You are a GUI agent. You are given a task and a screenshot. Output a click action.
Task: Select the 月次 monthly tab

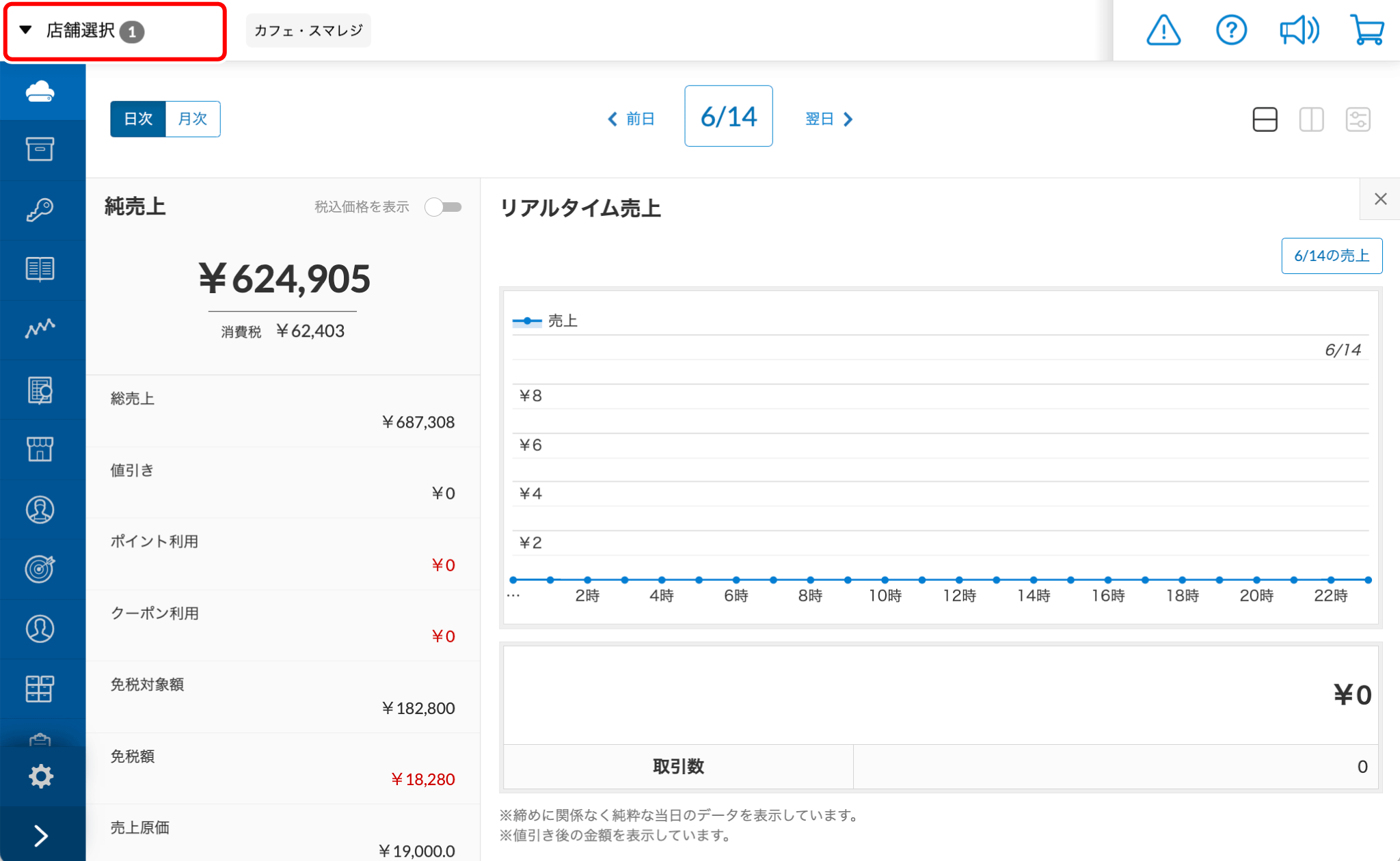192,119
